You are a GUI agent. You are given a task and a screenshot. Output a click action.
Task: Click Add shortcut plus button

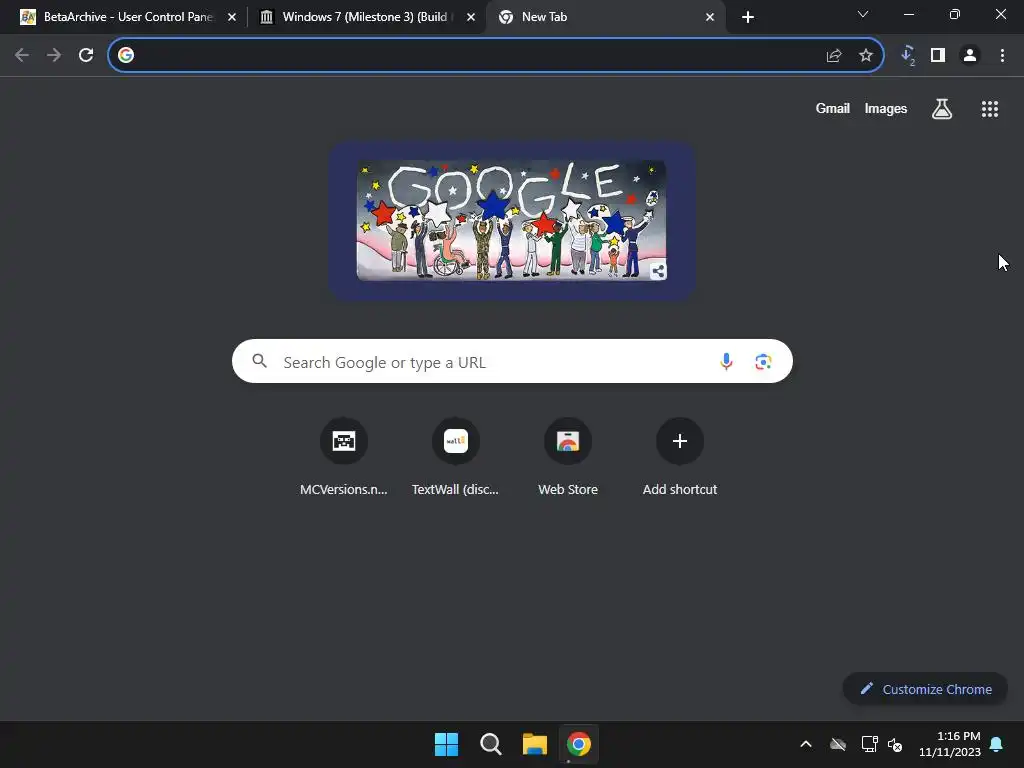680,441
